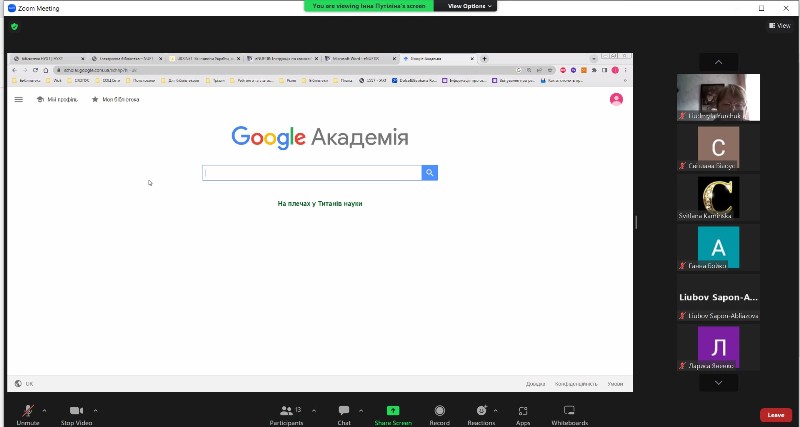Click the View layout button

click(x=780, y=26)
